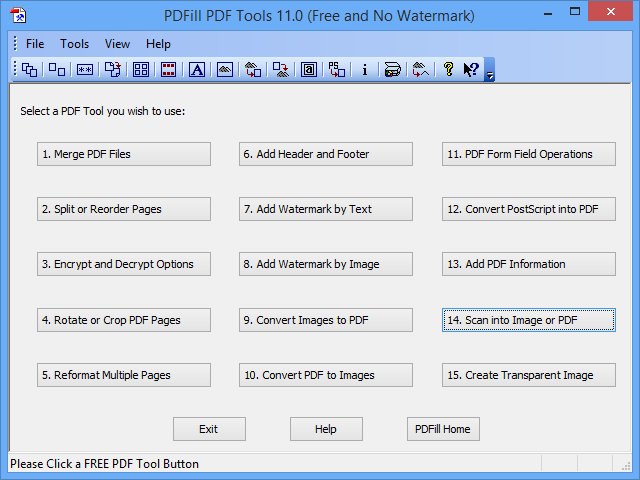Click the resize grip in status bar corner
Image resolution: width=640 pixels, height=480 pixels.
click(x=626, y=466)
